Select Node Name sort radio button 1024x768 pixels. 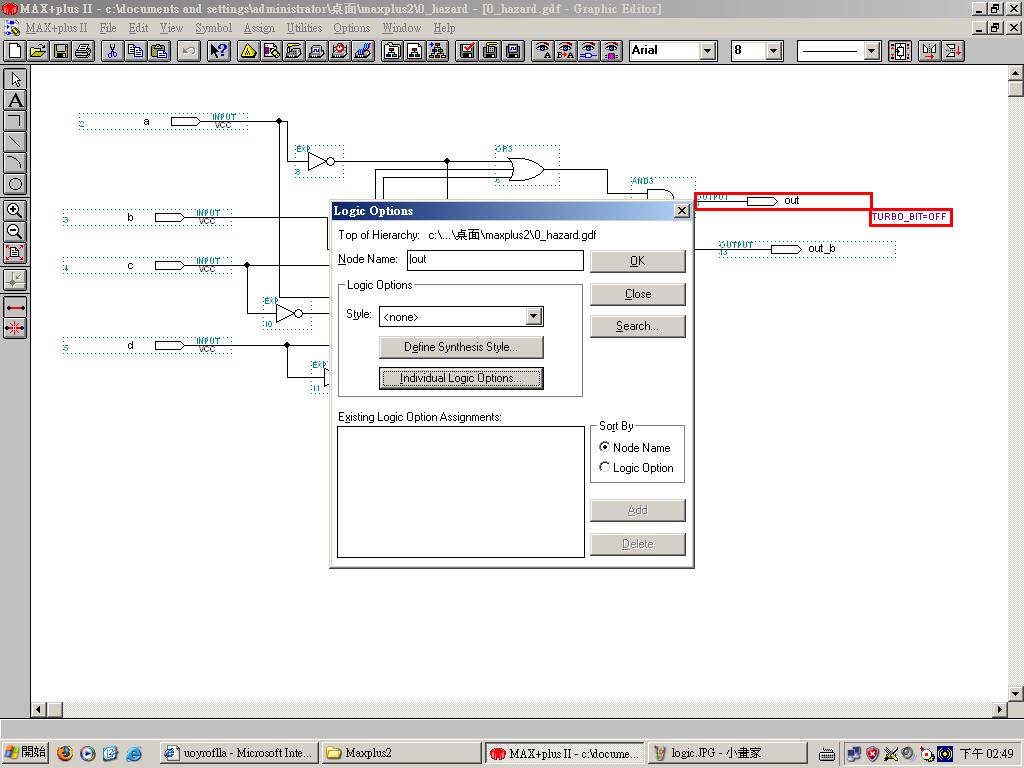point(604,447)
